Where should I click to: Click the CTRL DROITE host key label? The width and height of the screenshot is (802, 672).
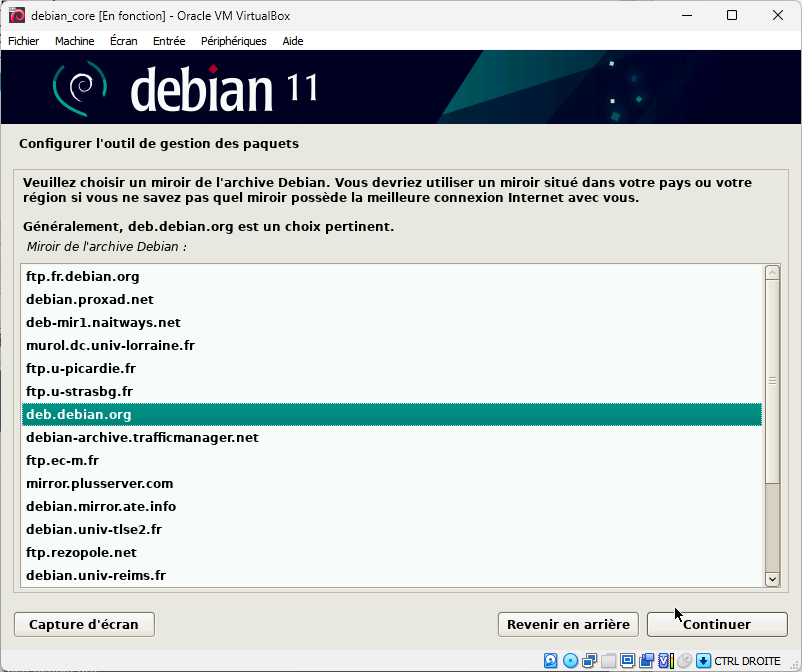click(747, 661)
